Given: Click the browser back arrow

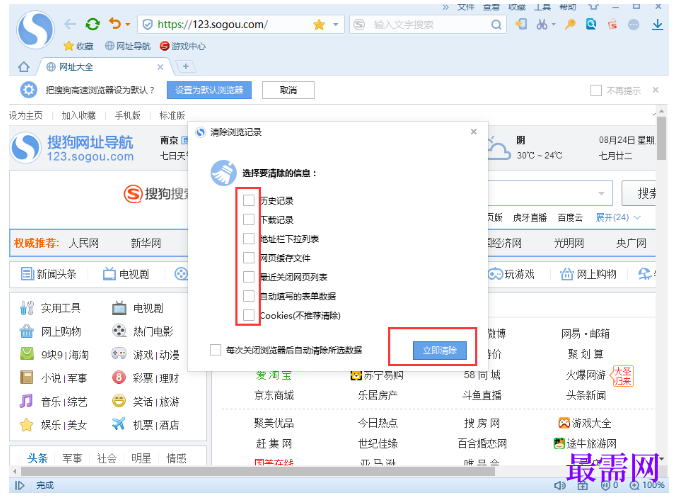Looking at the screenshot, I should point(70,24).
